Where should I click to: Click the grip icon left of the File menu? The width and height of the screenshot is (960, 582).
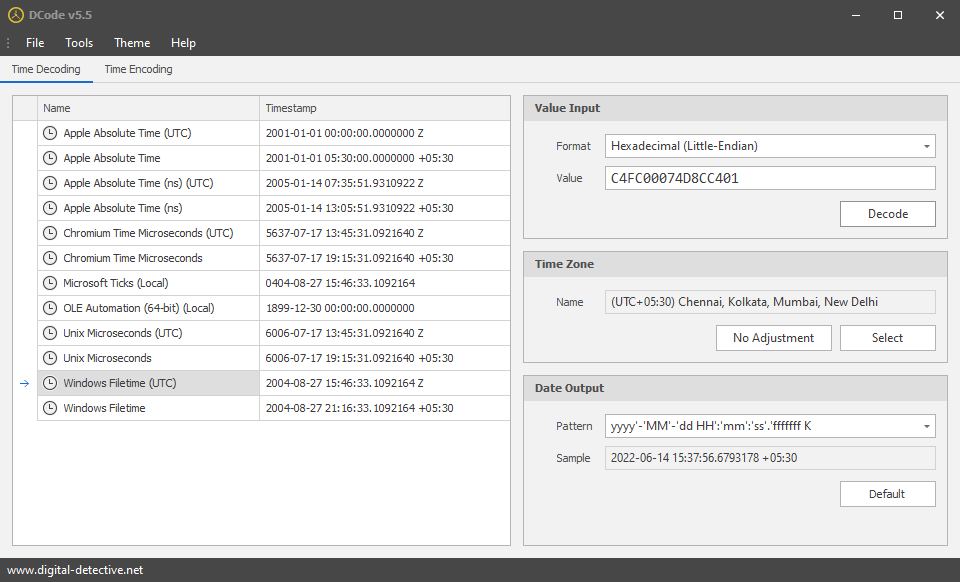click(x=8, y=42)
